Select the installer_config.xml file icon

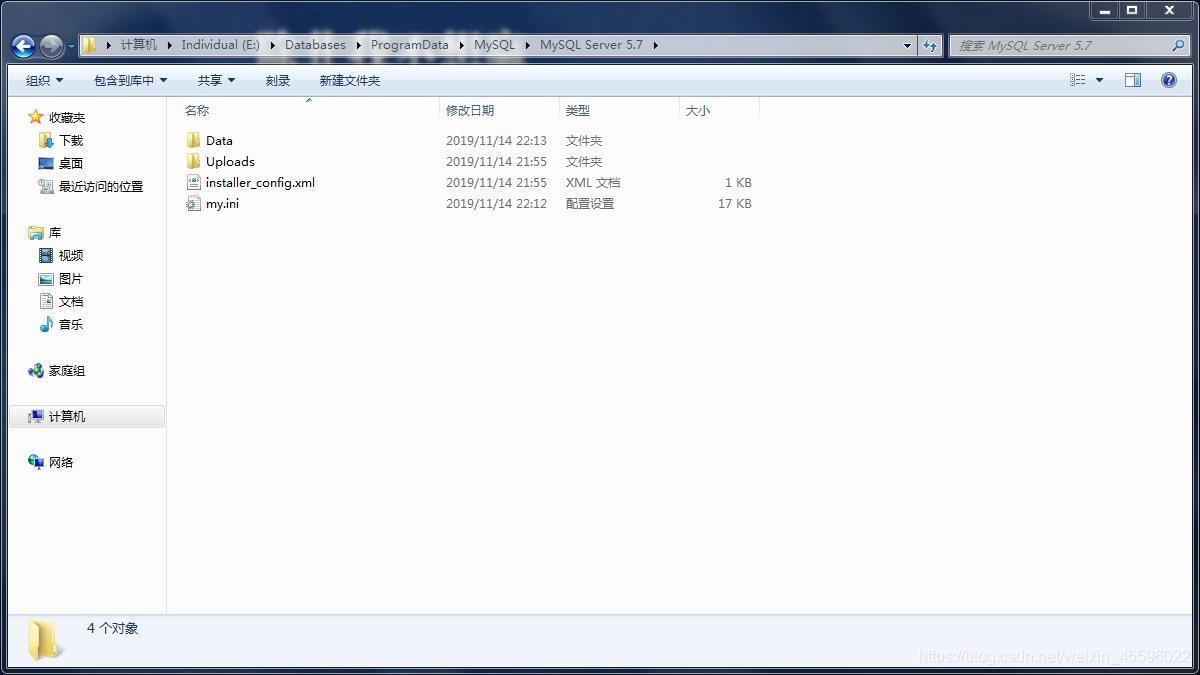pyautogui.click(x=194, y=182)
